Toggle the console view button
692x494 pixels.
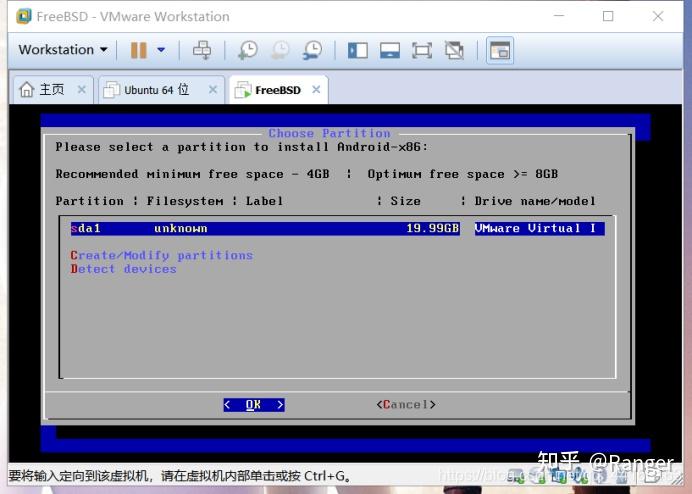coord(500,50)
